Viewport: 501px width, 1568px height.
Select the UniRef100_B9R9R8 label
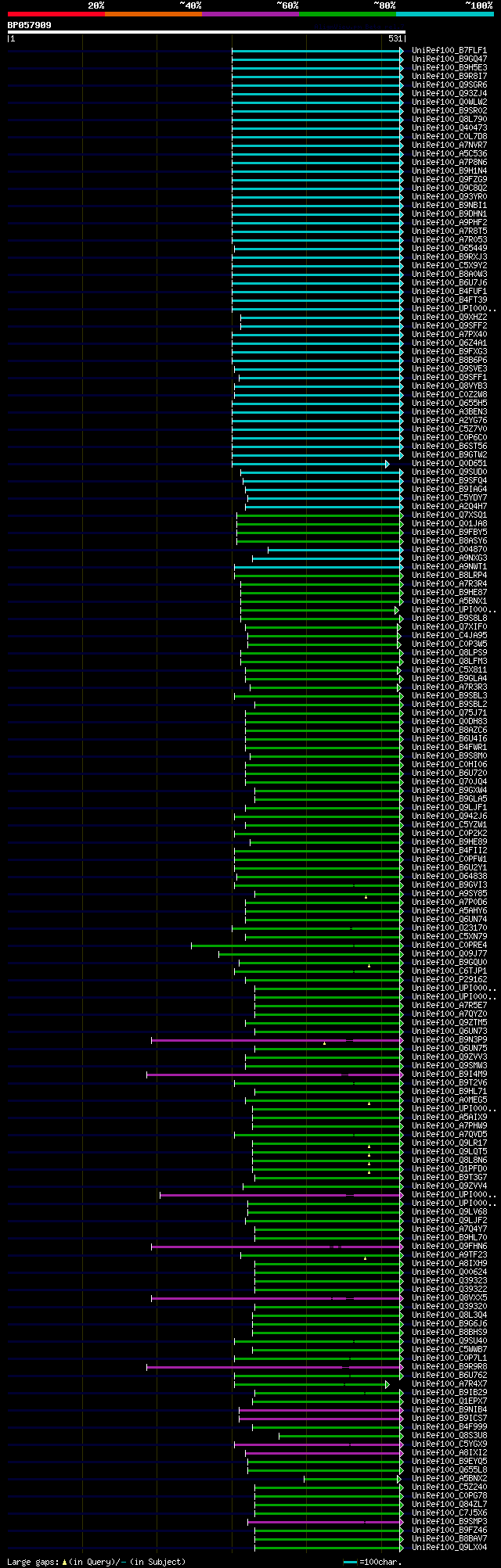pyautogui.click(x=449, y=1366)
